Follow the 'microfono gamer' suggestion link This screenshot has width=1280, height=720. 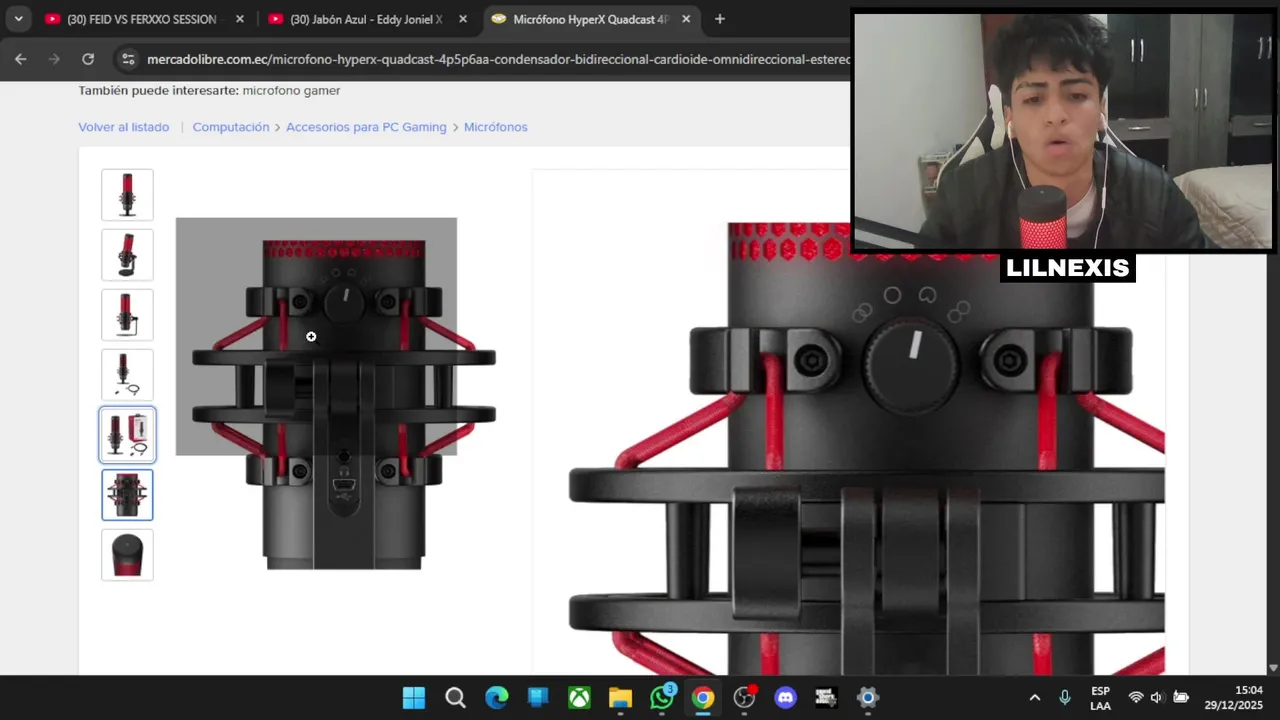tap(291, 90)
